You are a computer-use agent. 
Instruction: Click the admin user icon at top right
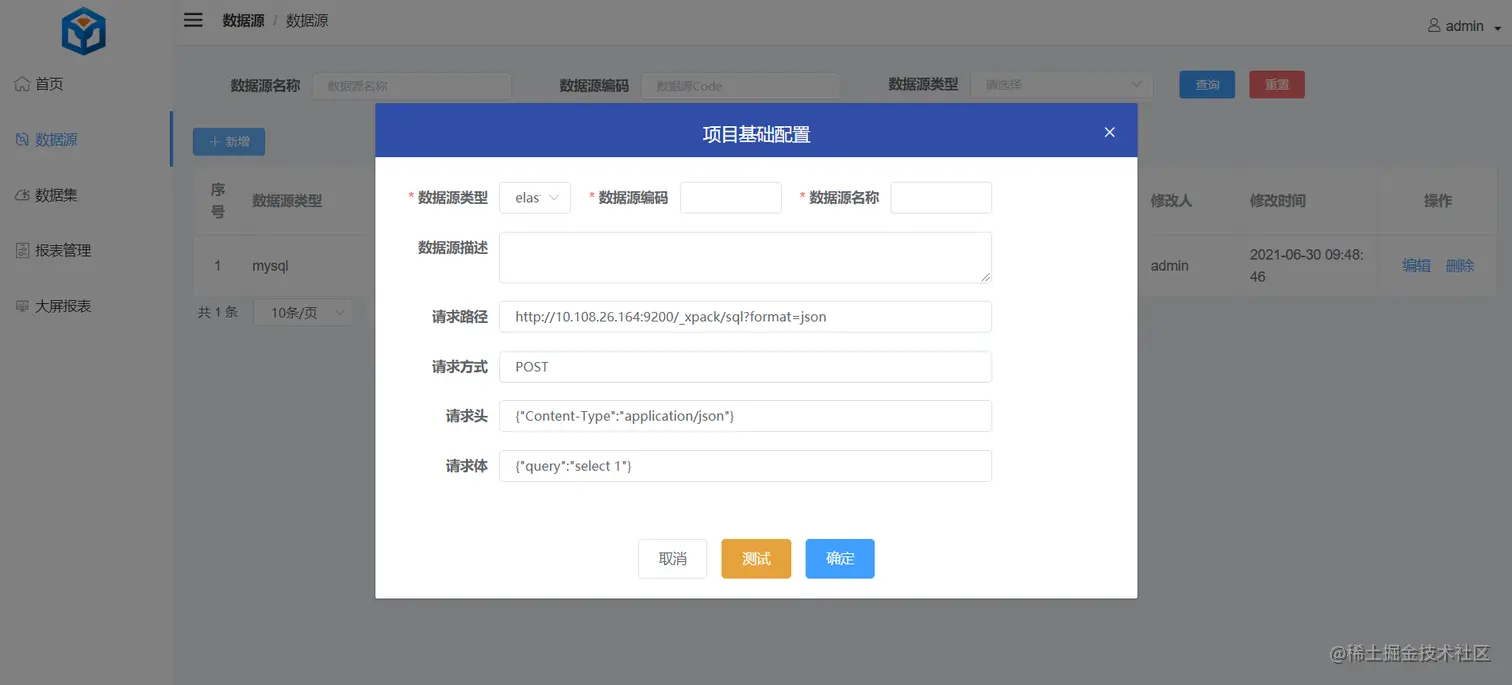[1434, 25]
